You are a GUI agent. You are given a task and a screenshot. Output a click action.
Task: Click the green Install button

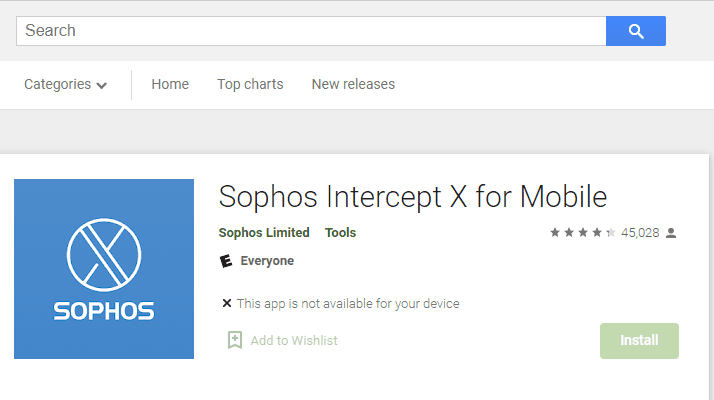point(639,341)
